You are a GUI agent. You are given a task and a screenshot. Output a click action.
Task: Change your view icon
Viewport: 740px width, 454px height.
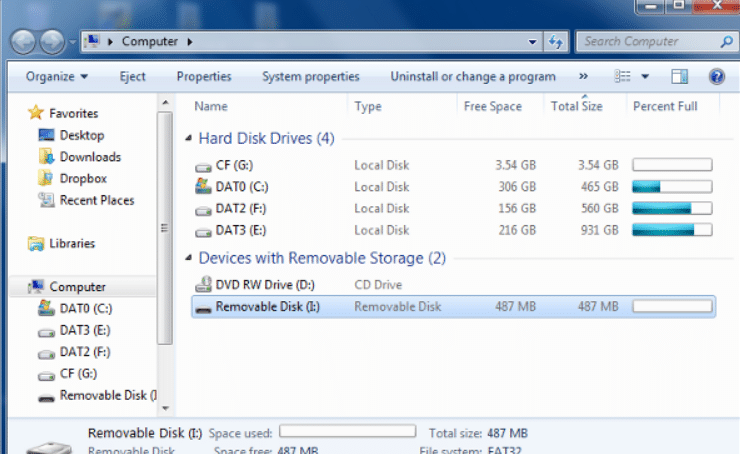click(622, 76)
